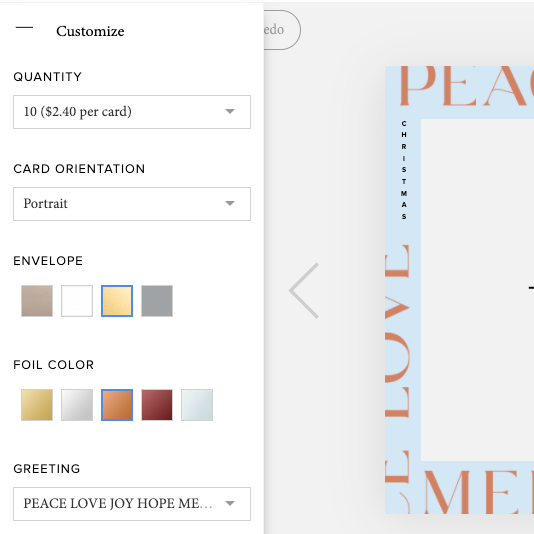
Task: Collapse the Customize panel via dash icon
Action: (x=24, y=28)
